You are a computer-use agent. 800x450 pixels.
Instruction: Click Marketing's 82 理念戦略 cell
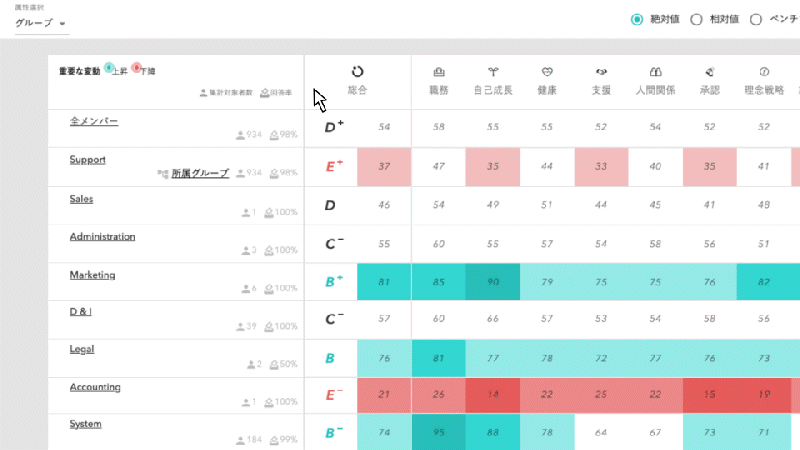click(764, 282)
